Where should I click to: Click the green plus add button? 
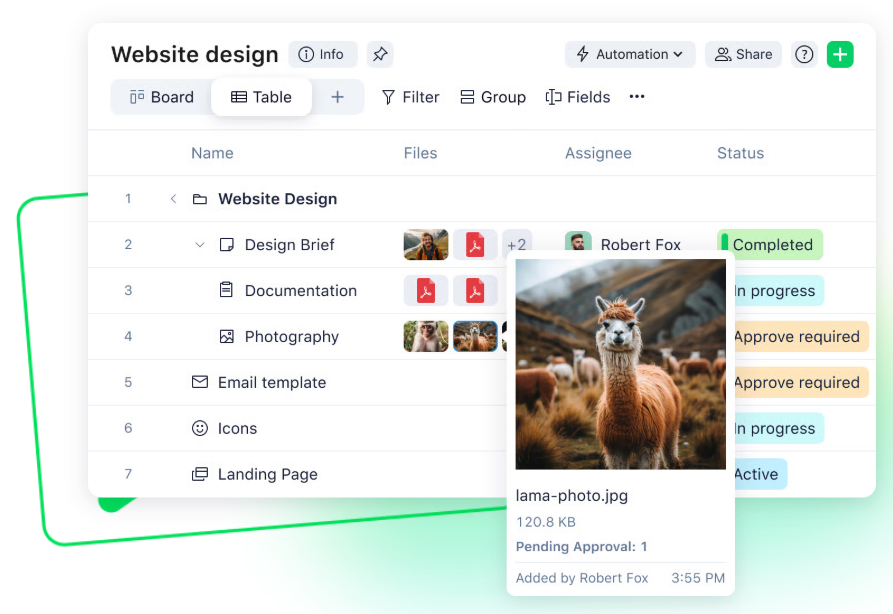point(840,55)
